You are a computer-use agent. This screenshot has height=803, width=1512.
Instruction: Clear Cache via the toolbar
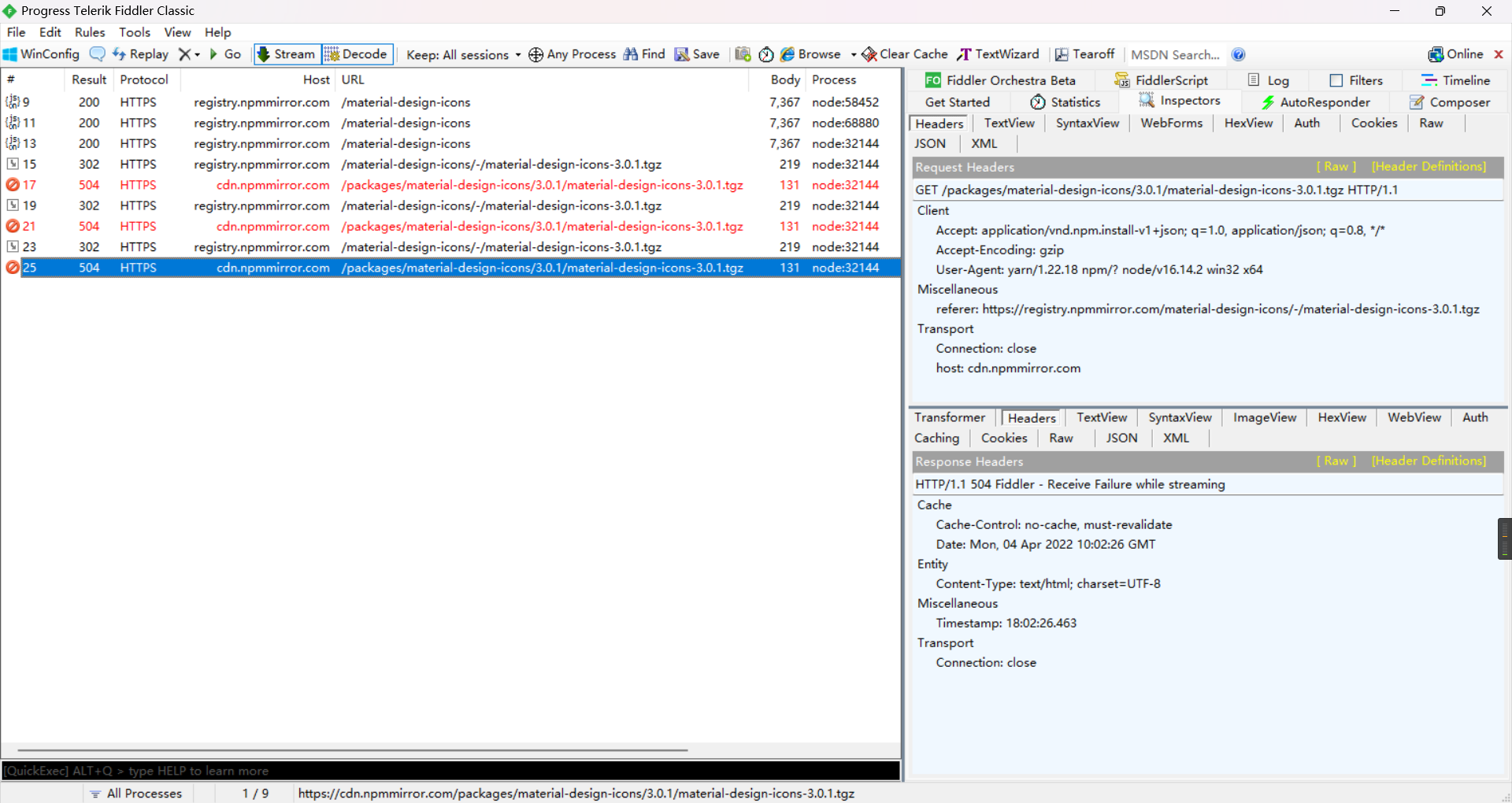[x=905, y=54]
